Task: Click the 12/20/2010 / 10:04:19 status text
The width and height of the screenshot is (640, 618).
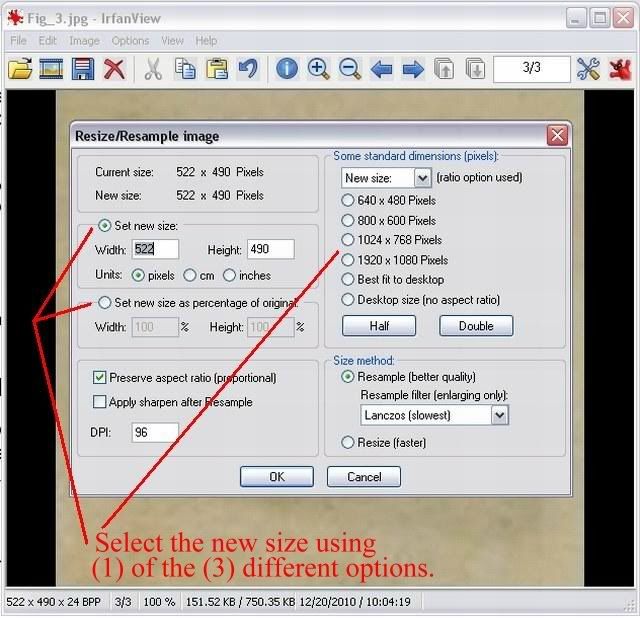Action: tap(355, 602)
